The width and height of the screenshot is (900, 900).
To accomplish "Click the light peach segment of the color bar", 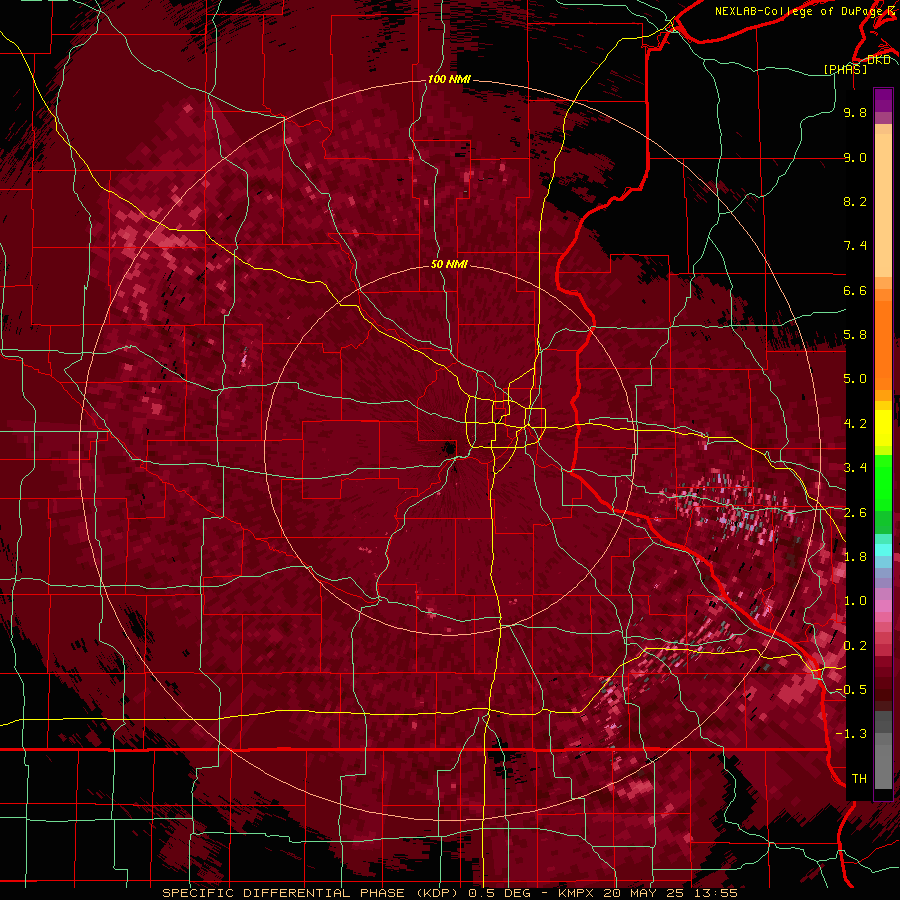I will (883, 207).
